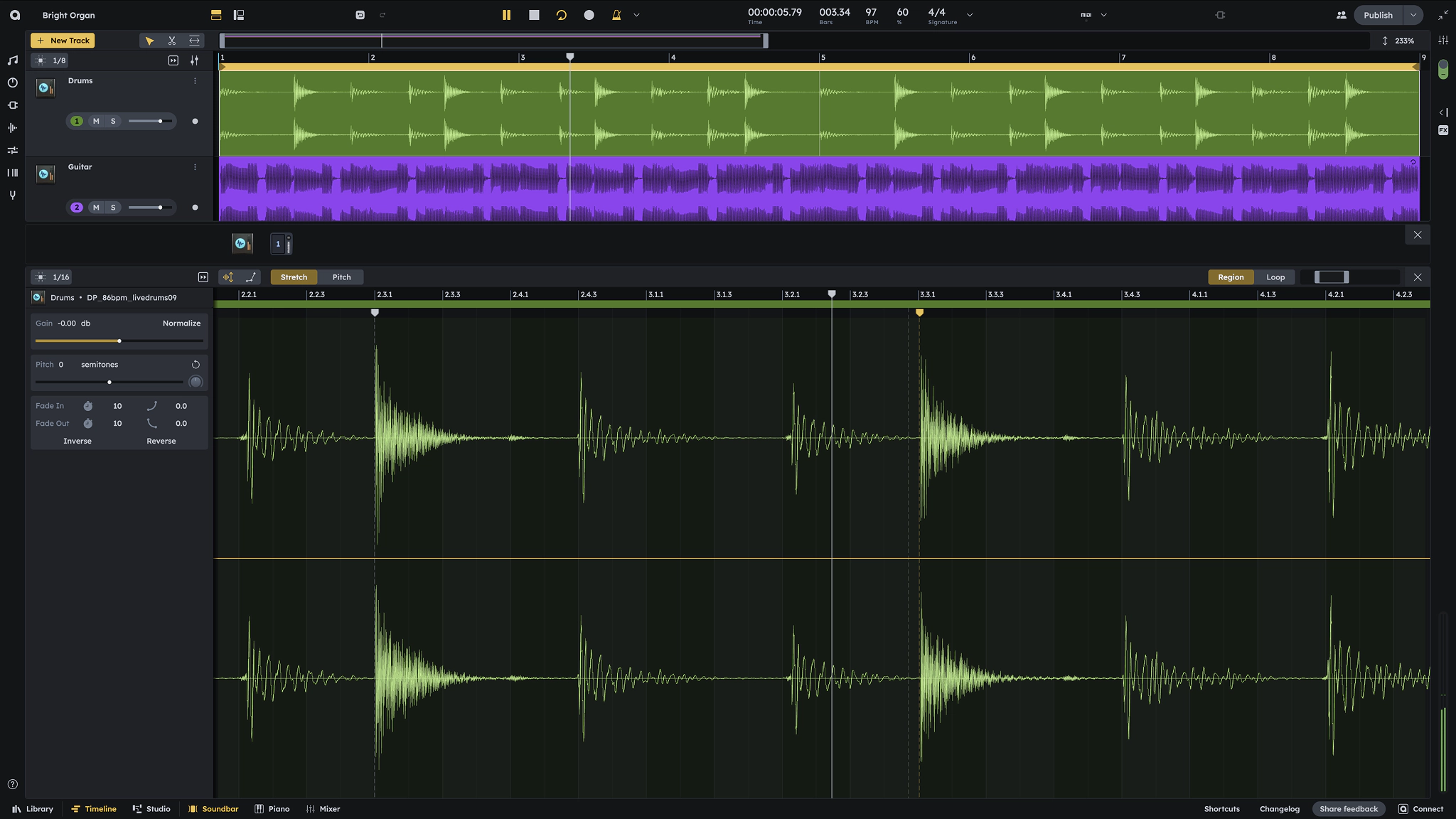Image resolution: width=1456 pixels, height=819 pixels.
Task: Open the Library panel
Action: coord(33,809)
